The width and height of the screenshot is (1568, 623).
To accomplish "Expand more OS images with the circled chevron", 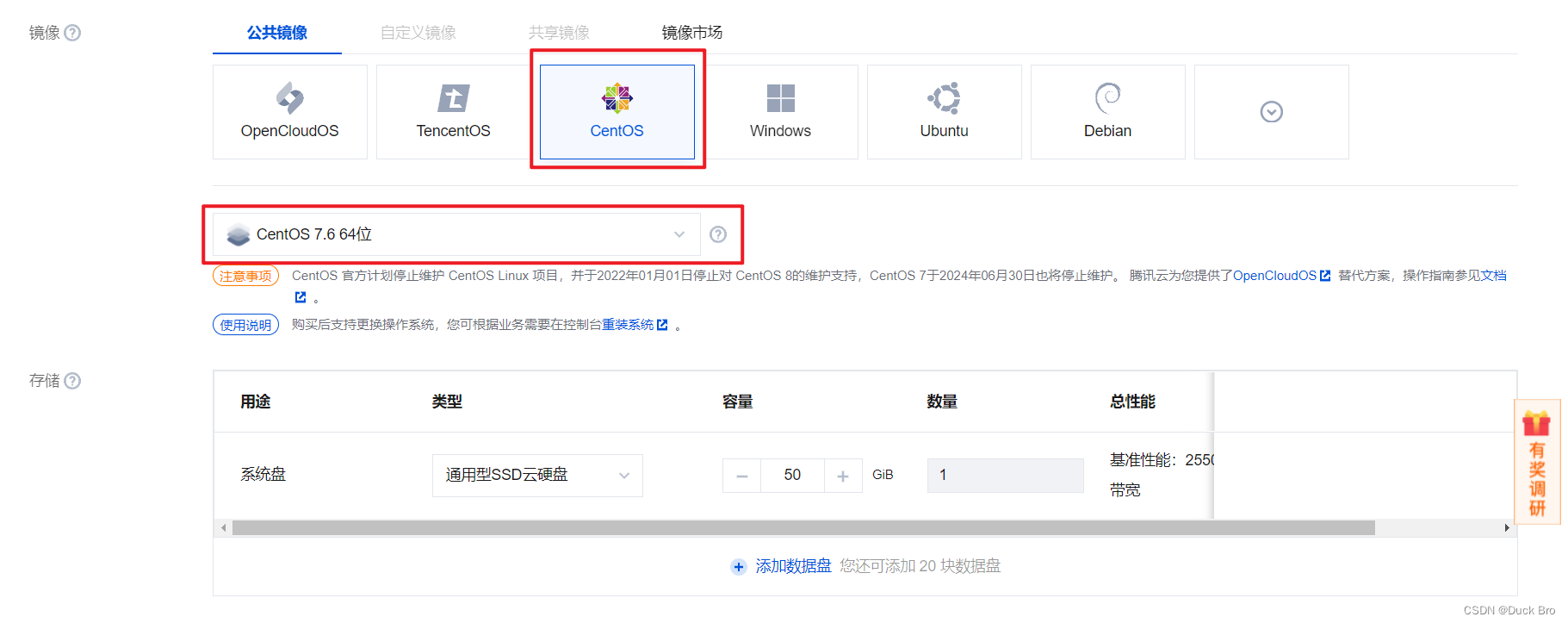I will [1272, 112].
